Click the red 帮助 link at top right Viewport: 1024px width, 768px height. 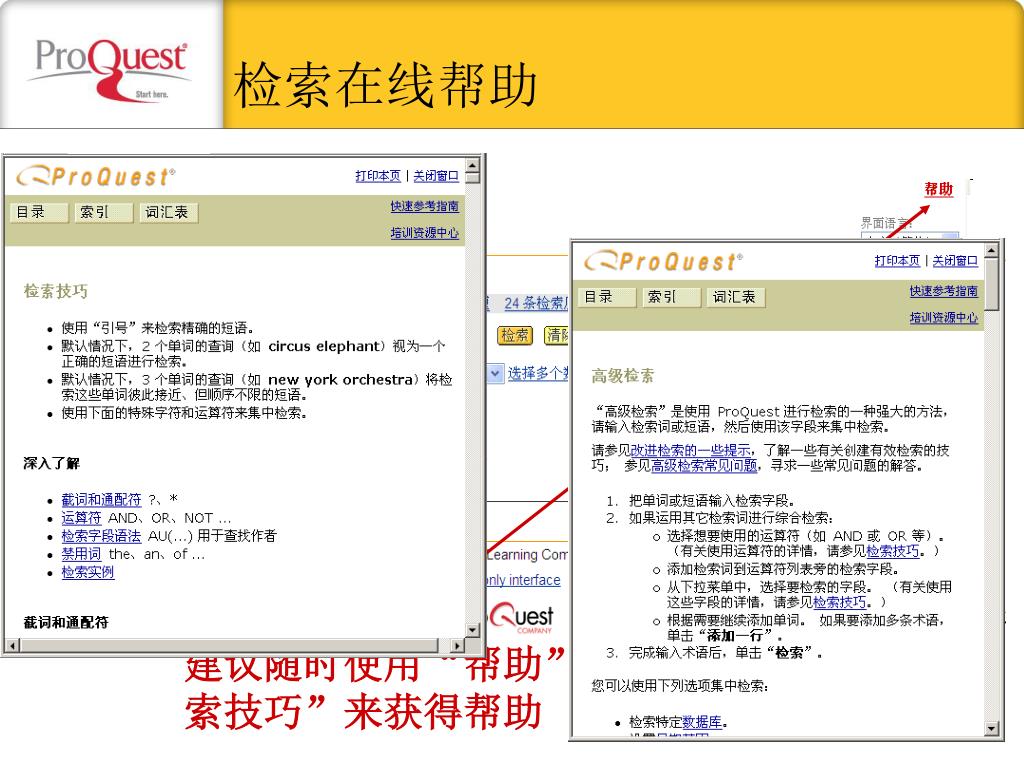[938, 189]
